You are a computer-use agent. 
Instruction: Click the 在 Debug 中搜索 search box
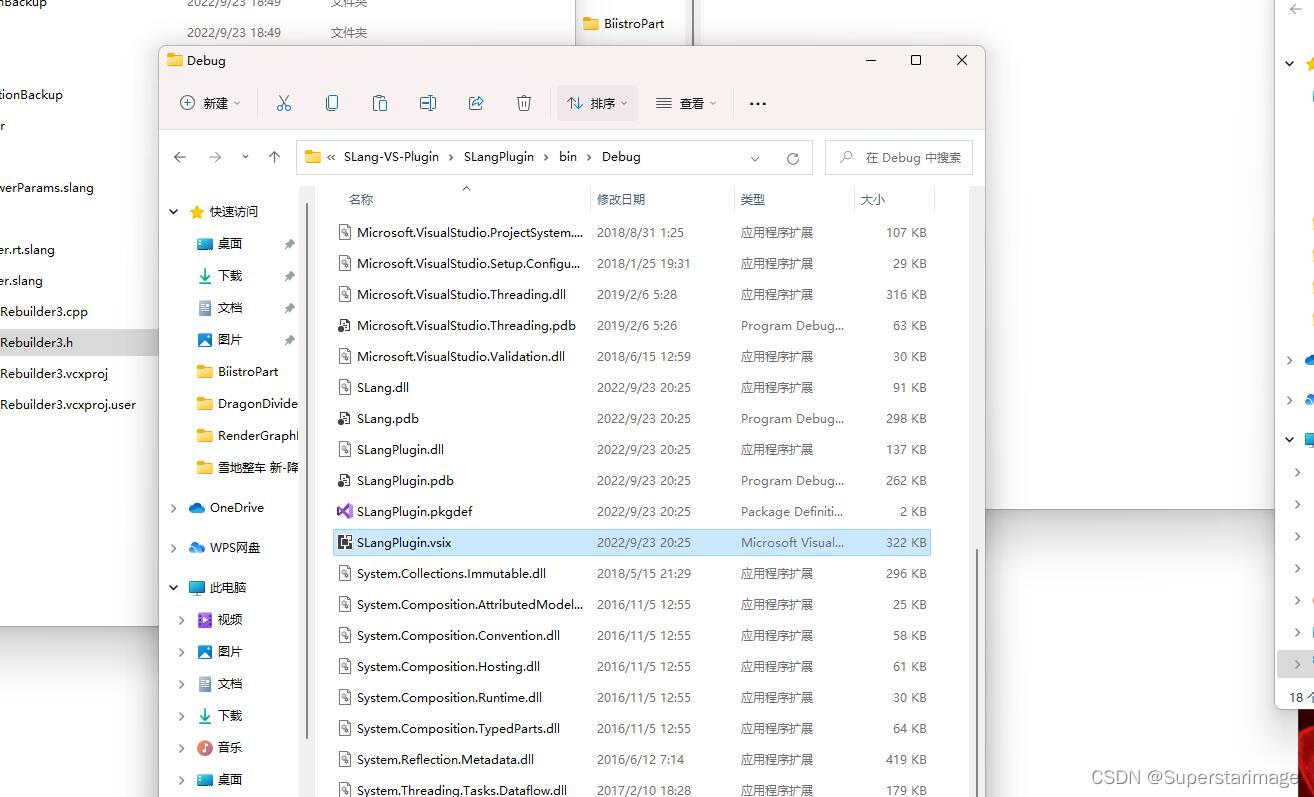tap(898, 157)
